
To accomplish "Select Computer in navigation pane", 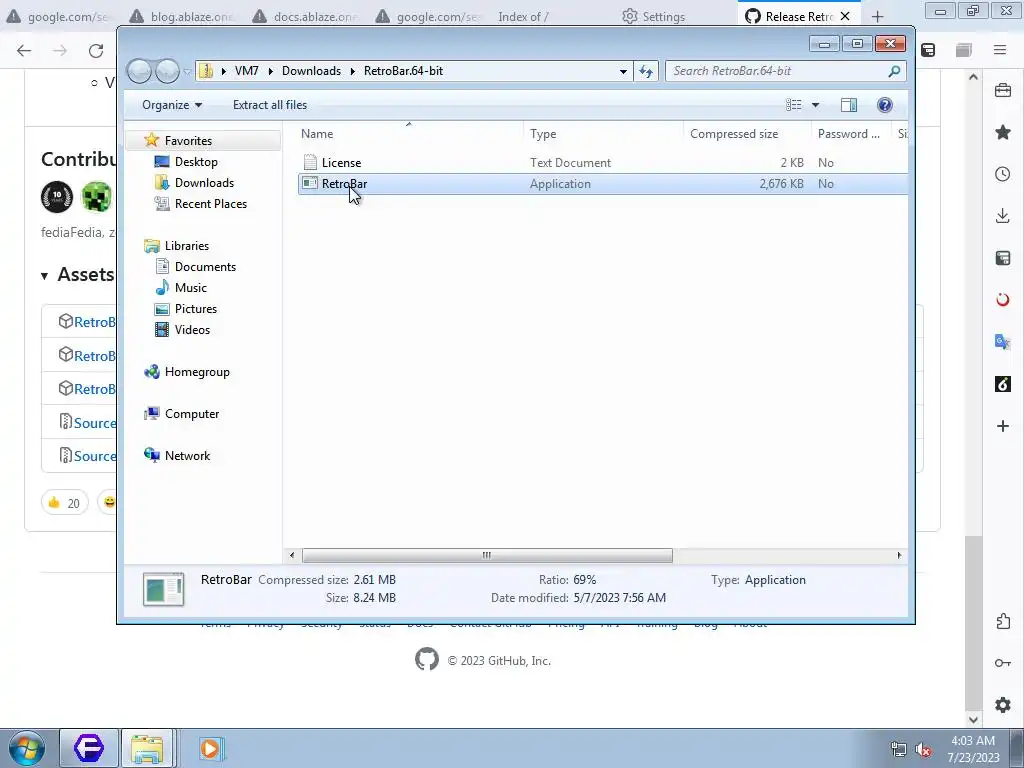I will (191, 414).
